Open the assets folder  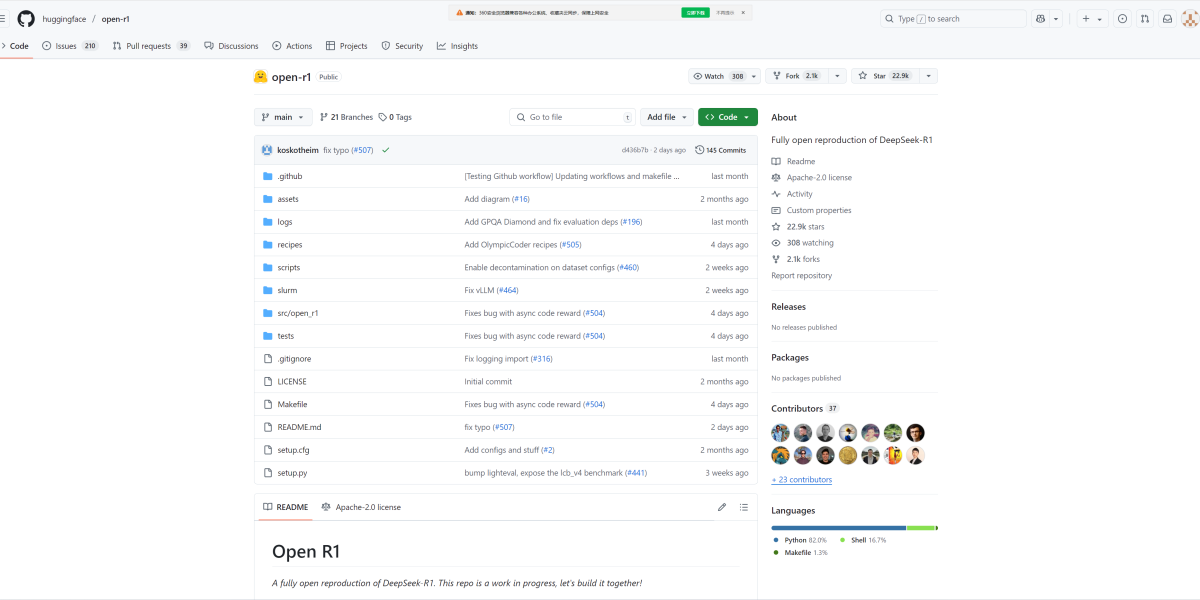coord(288,199)
